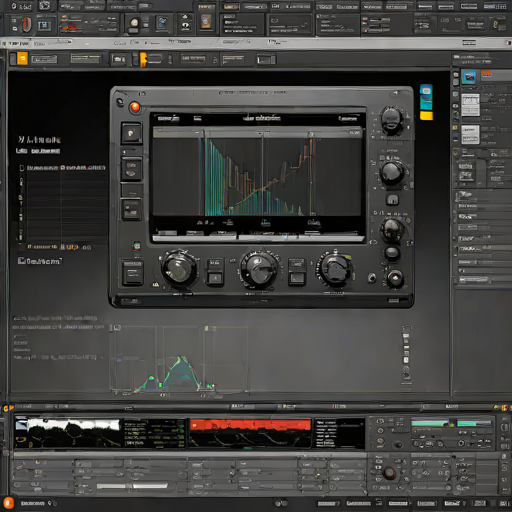This screenshot has height=512, width=512.
Task: Select the yellow square icon in the toolbar
Action: pos(22,59)
